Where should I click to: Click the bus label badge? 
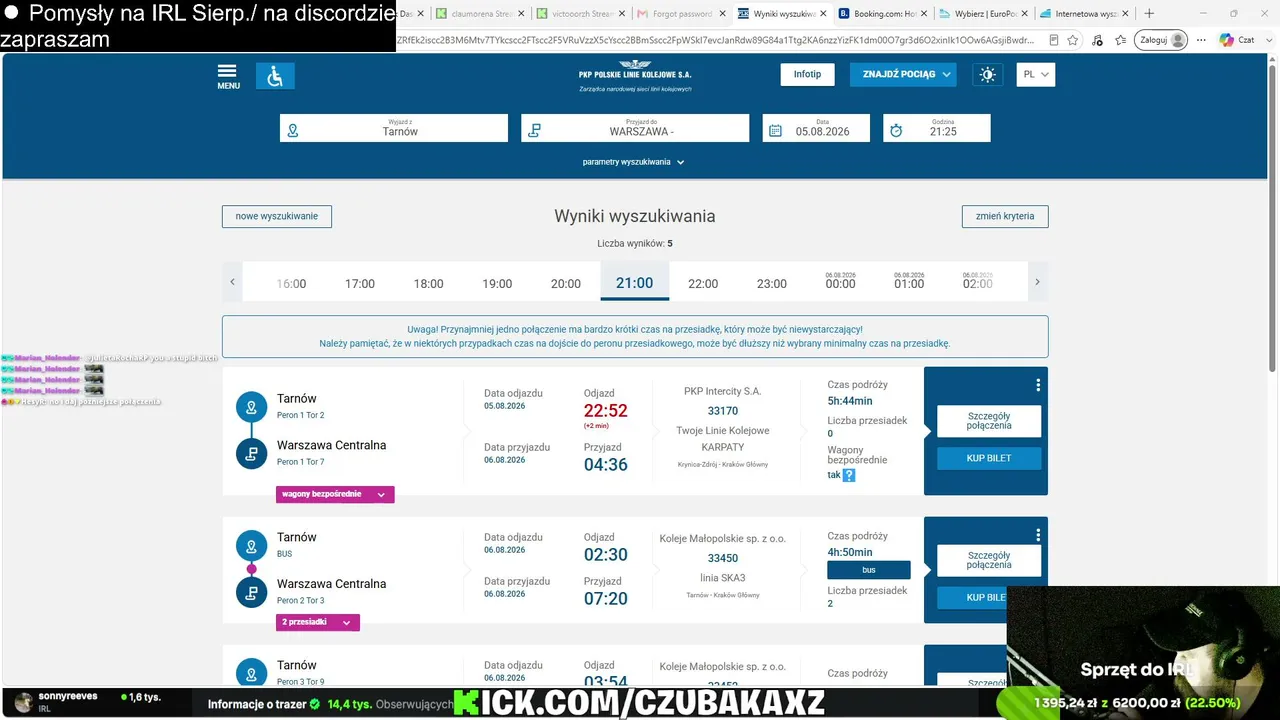point(869,570)
